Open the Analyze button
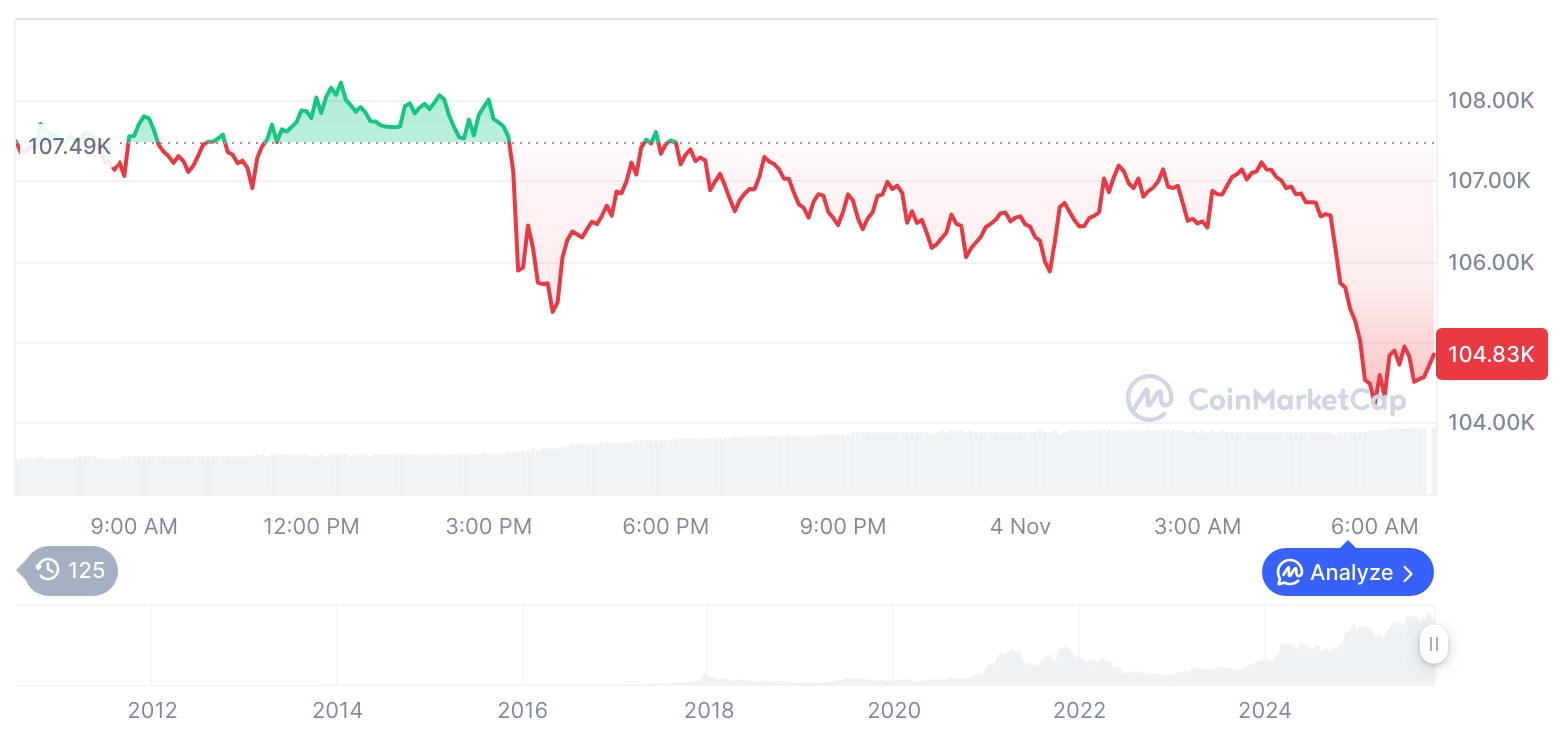Screen dimensions: 1566x732 coord(1347,573)
